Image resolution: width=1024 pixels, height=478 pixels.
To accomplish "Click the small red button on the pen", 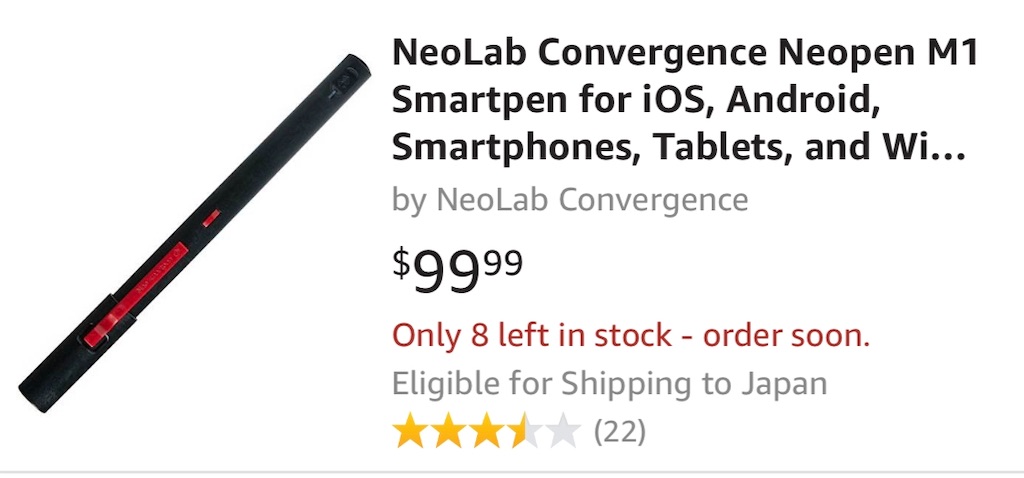I will [211, 217].
